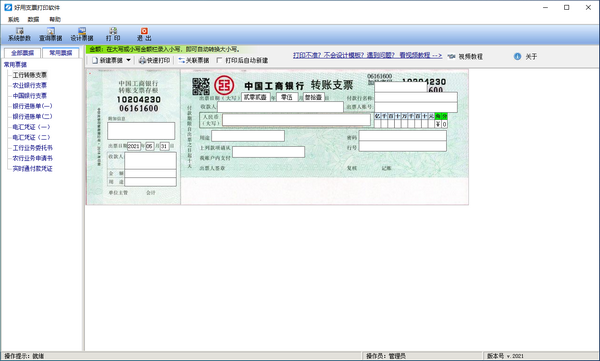Select 电汇凭证(二) in the tree
This screenshot has height=361, width=600.
tap(31, 137)
